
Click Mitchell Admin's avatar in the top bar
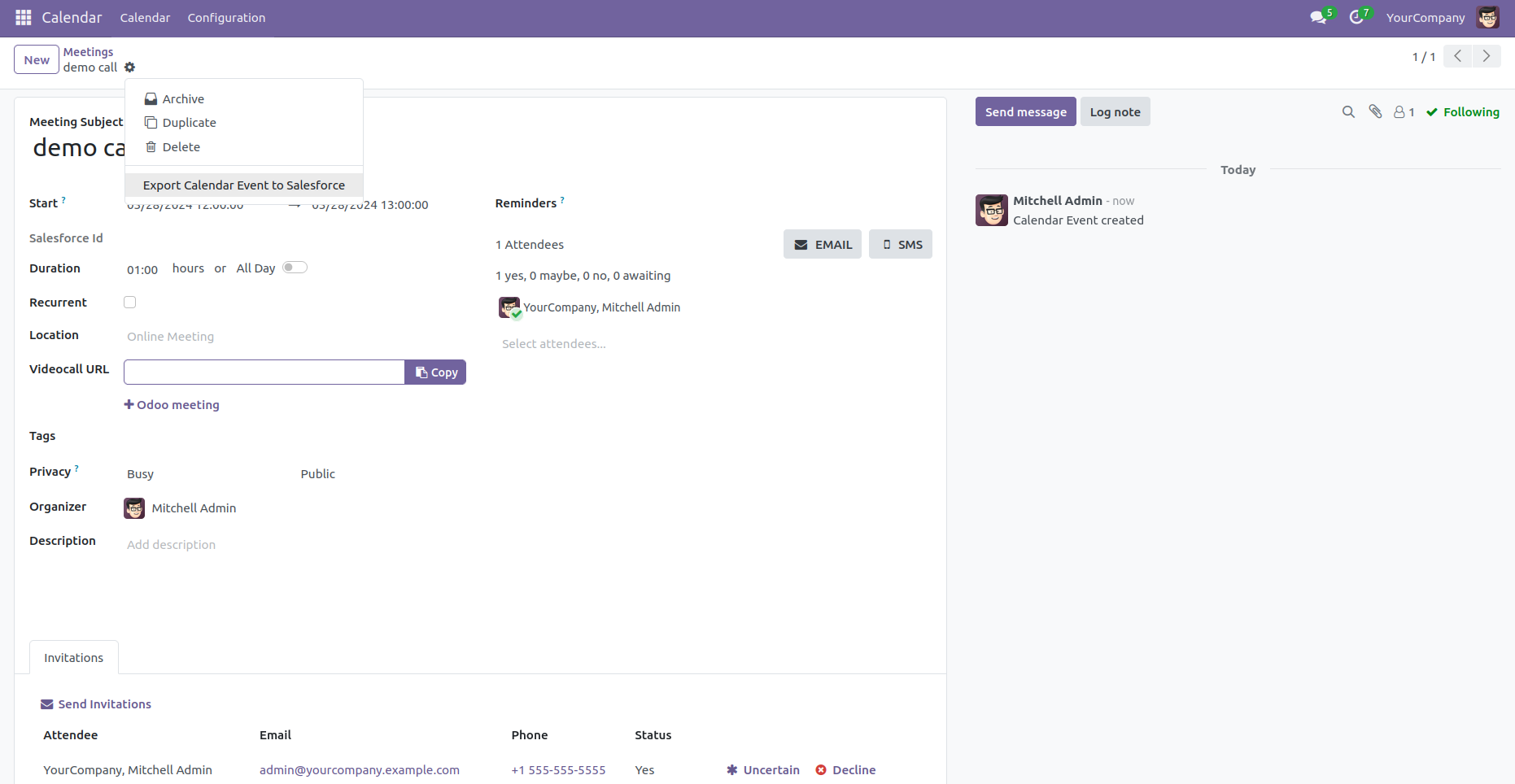tap(1488, 17)
